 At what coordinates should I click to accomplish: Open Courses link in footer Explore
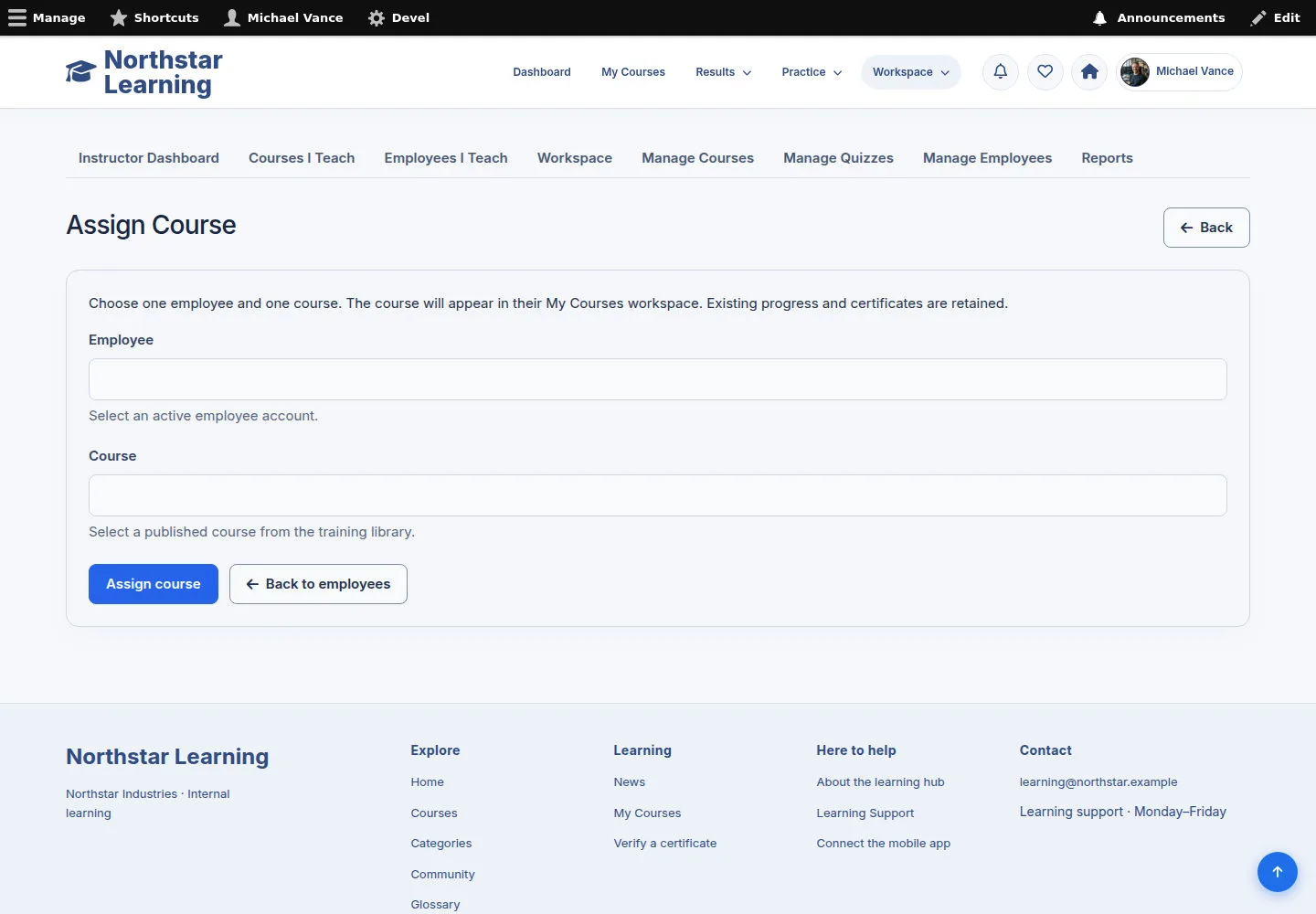tap(434, 813)
